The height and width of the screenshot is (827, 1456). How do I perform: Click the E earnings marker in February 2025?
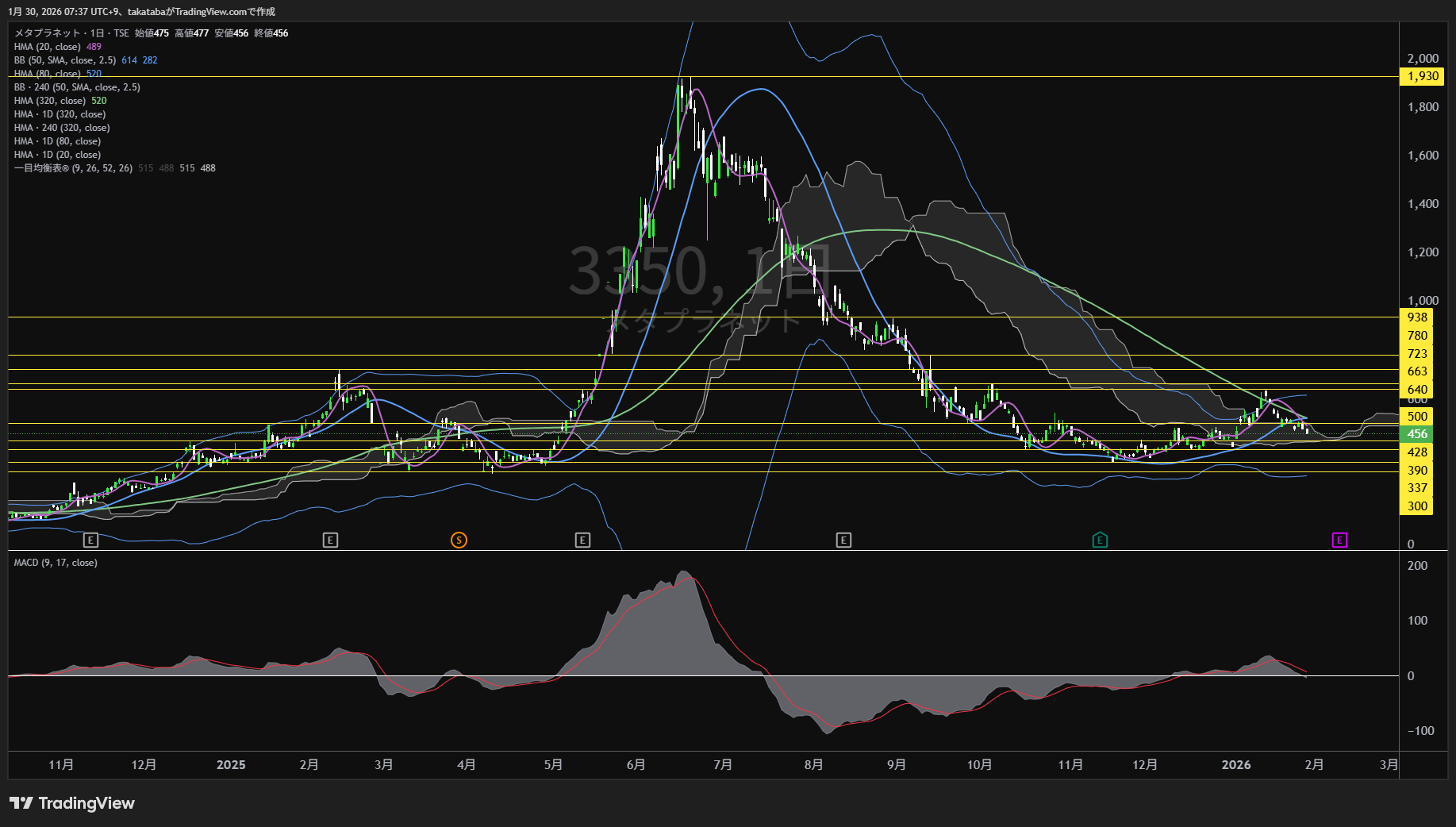coord(330,540)
